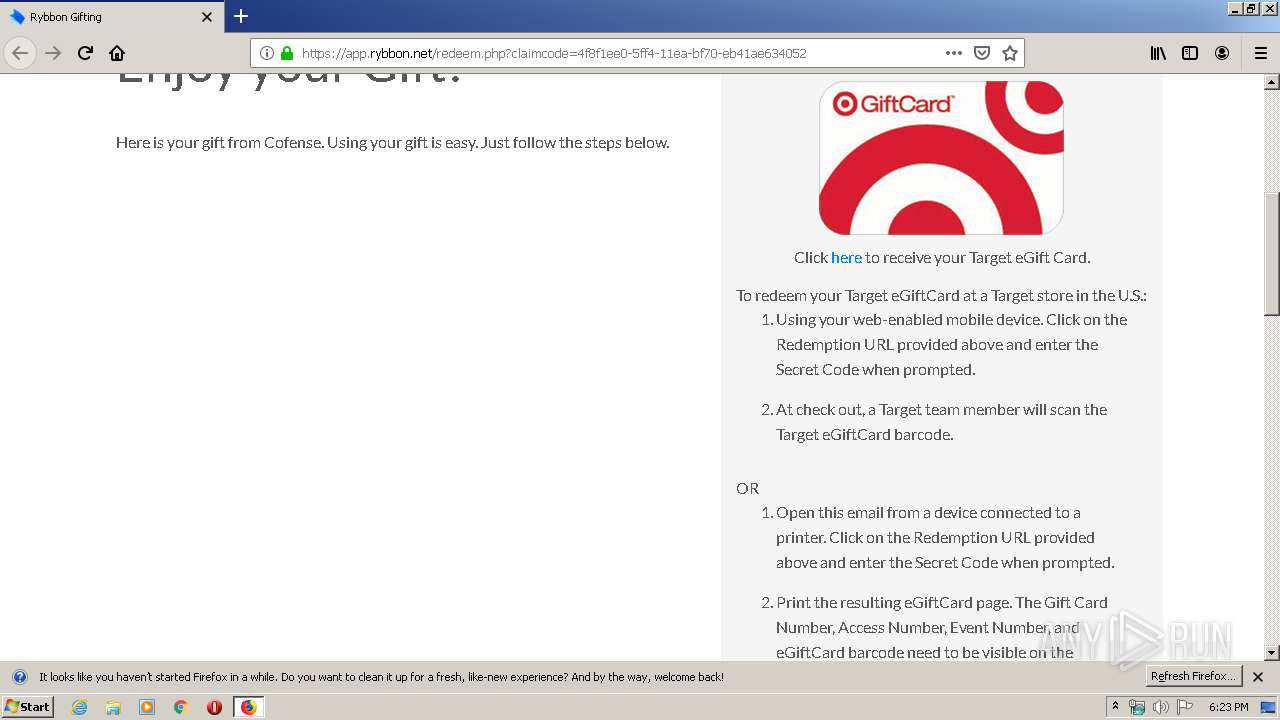Open the Firefox hamburger menu

[1260, 53]
